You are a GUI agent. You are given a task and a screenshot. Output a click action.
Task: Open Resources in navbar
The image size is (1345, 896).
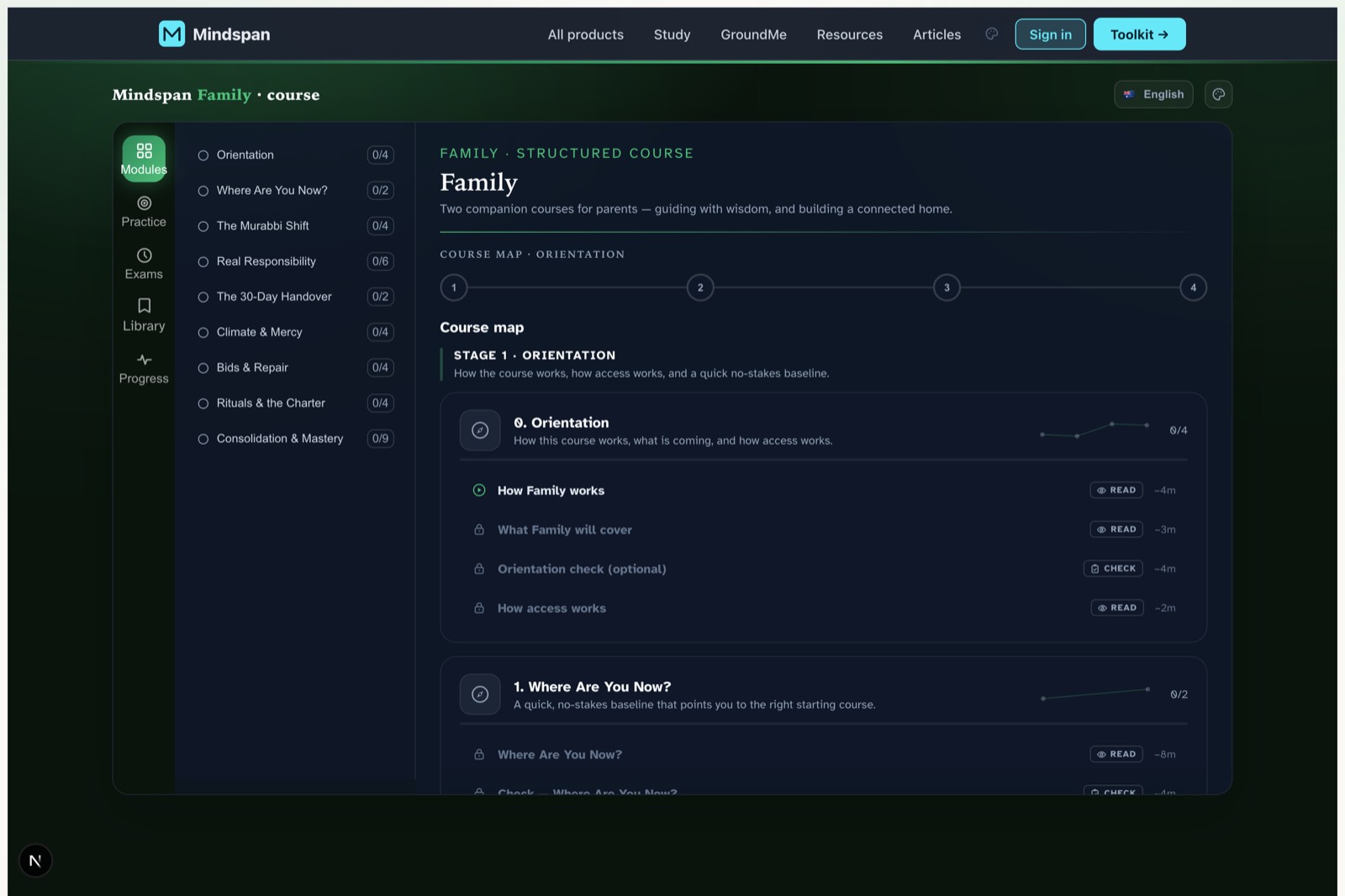850,34
